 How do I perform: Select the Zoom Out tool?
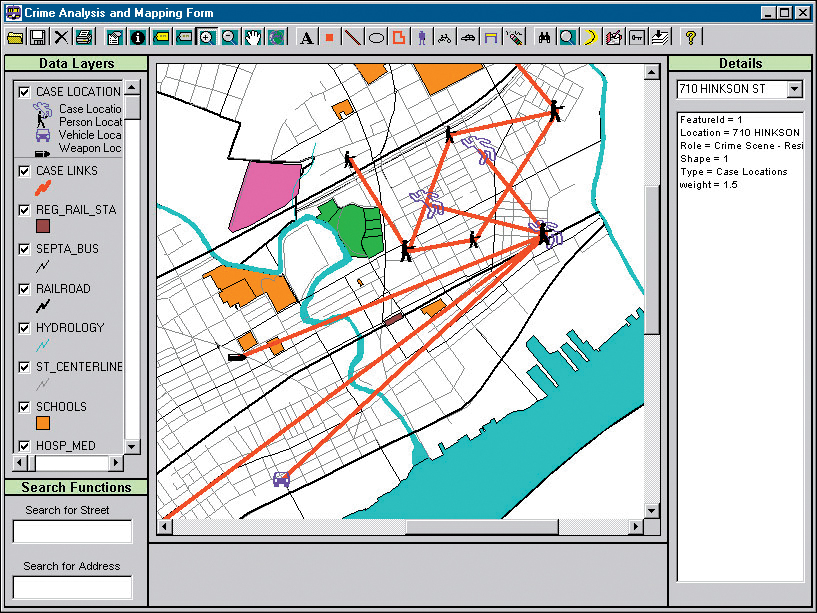pyautogui.click(x=230, y=38)
